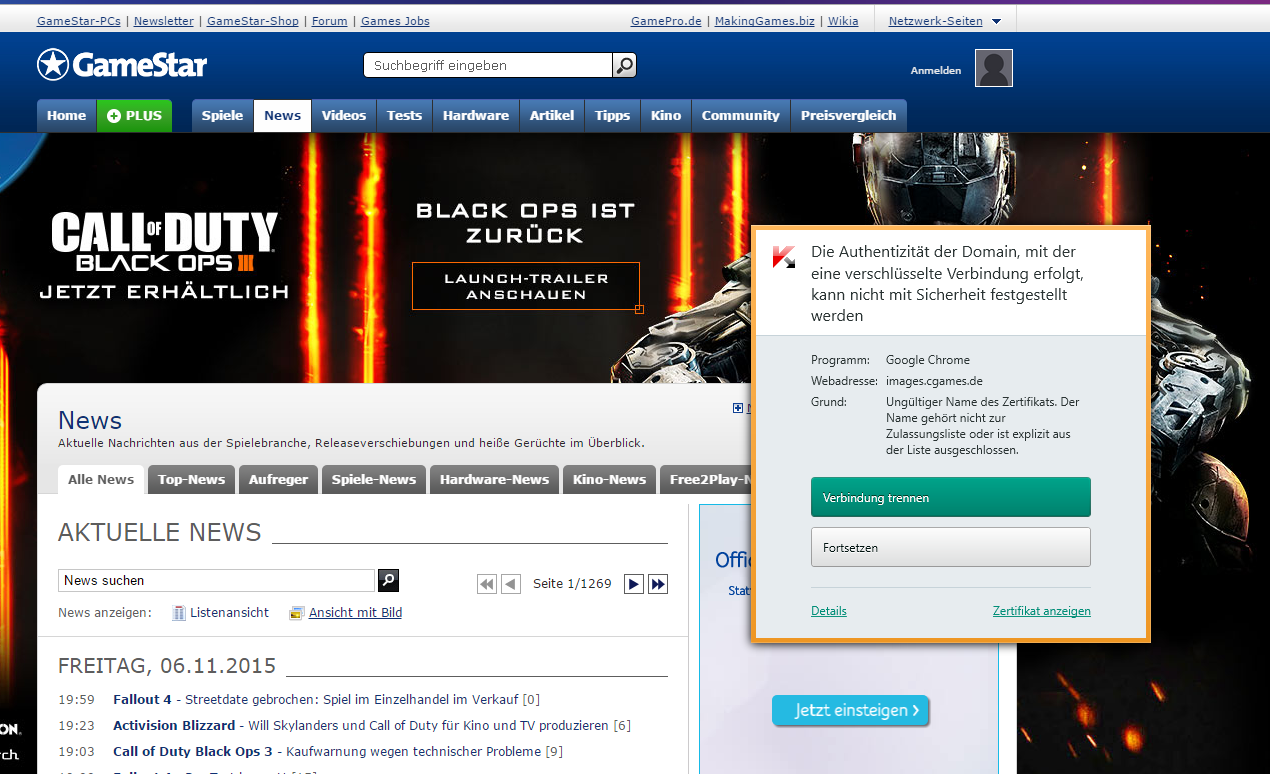Open the Preisvergleich navigation tab
The height and width of the screenshot is (774, 1270).
pyautogui.click(x=848, y=116)
